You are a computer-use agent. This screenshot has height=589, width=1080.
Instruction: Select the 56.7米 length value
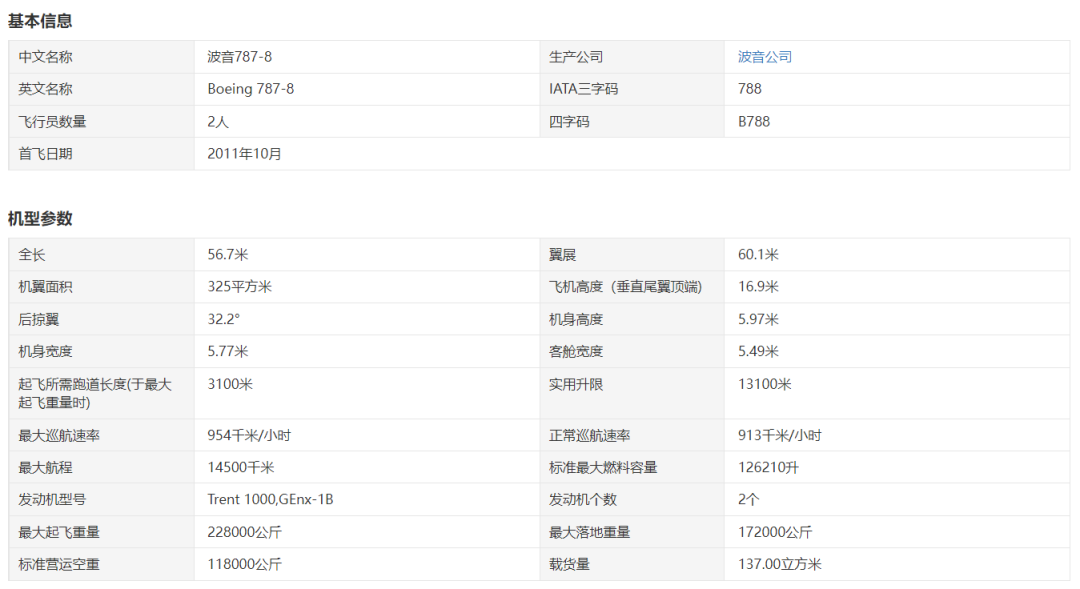pyautogui.click(x=228, y=255)
